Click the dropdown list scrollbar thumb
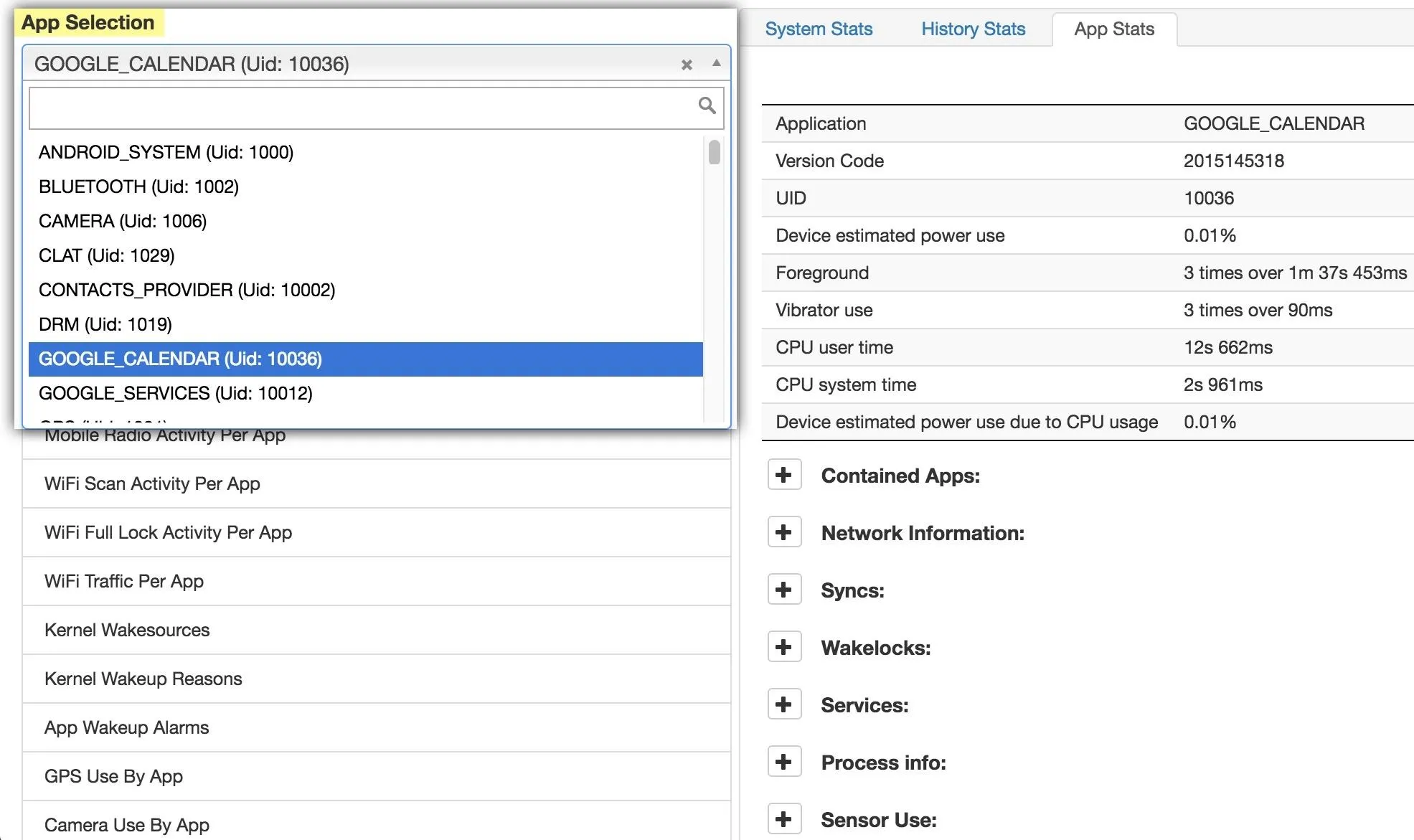This screenshot has height=840, width=1414. point(714,152)
